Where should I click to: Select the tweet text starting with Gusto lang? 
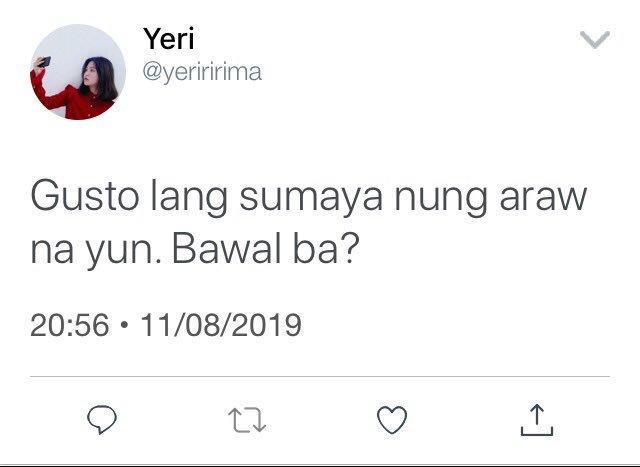(x=309, y=223)
